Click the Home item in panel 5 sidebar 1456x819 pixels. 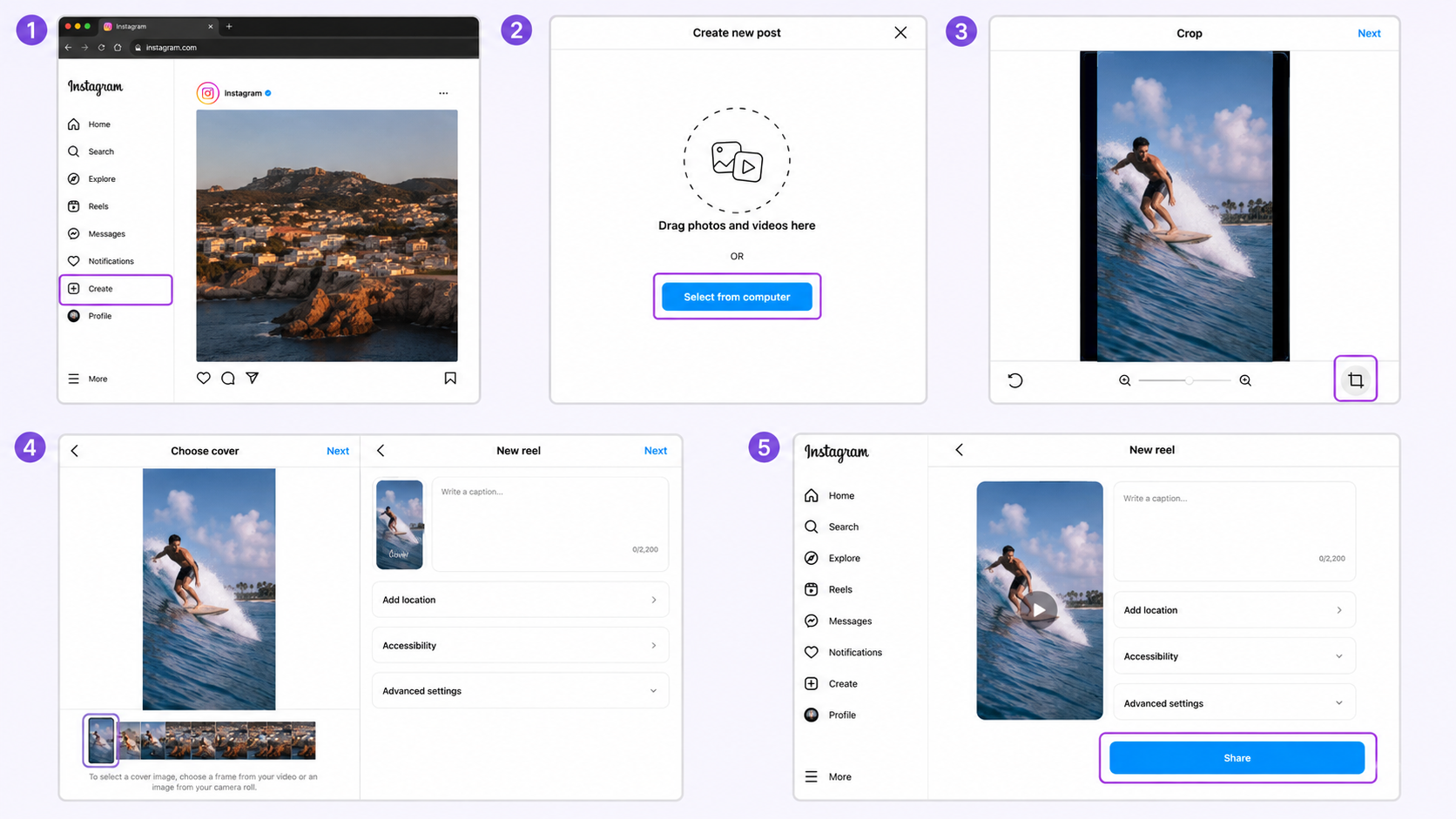[831, 495]
